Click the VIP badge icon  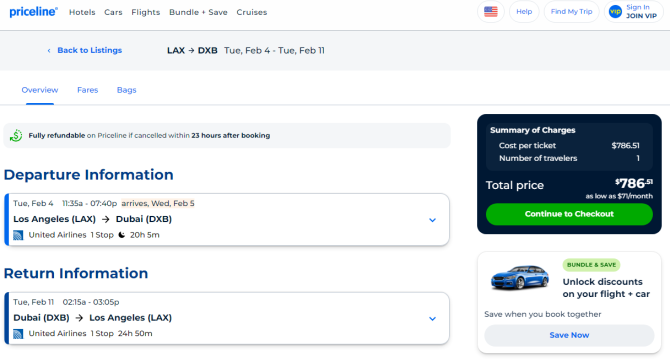[x=615, y=12]
